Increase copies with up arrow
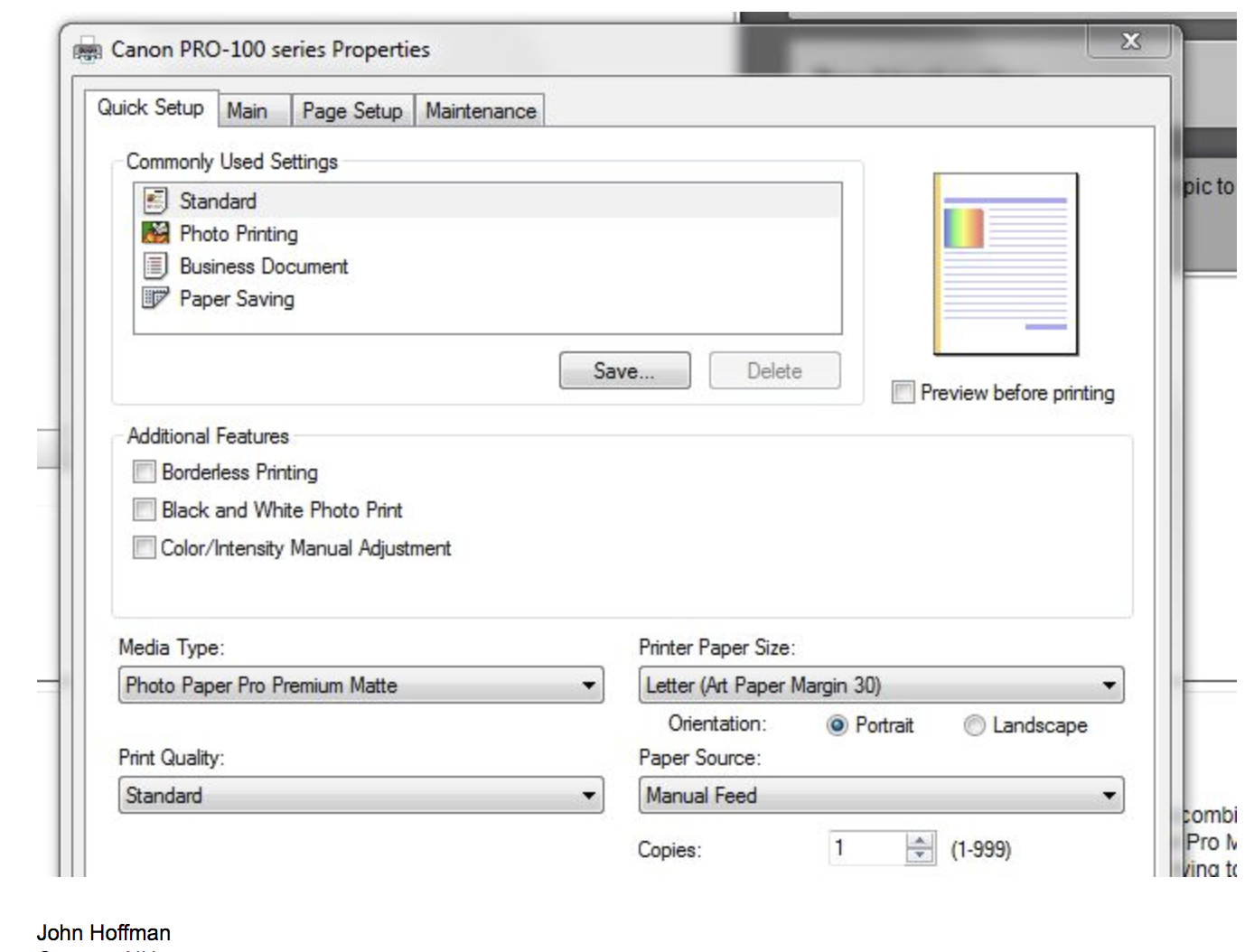The image size is (1245, 952). [x=920, y=840]
